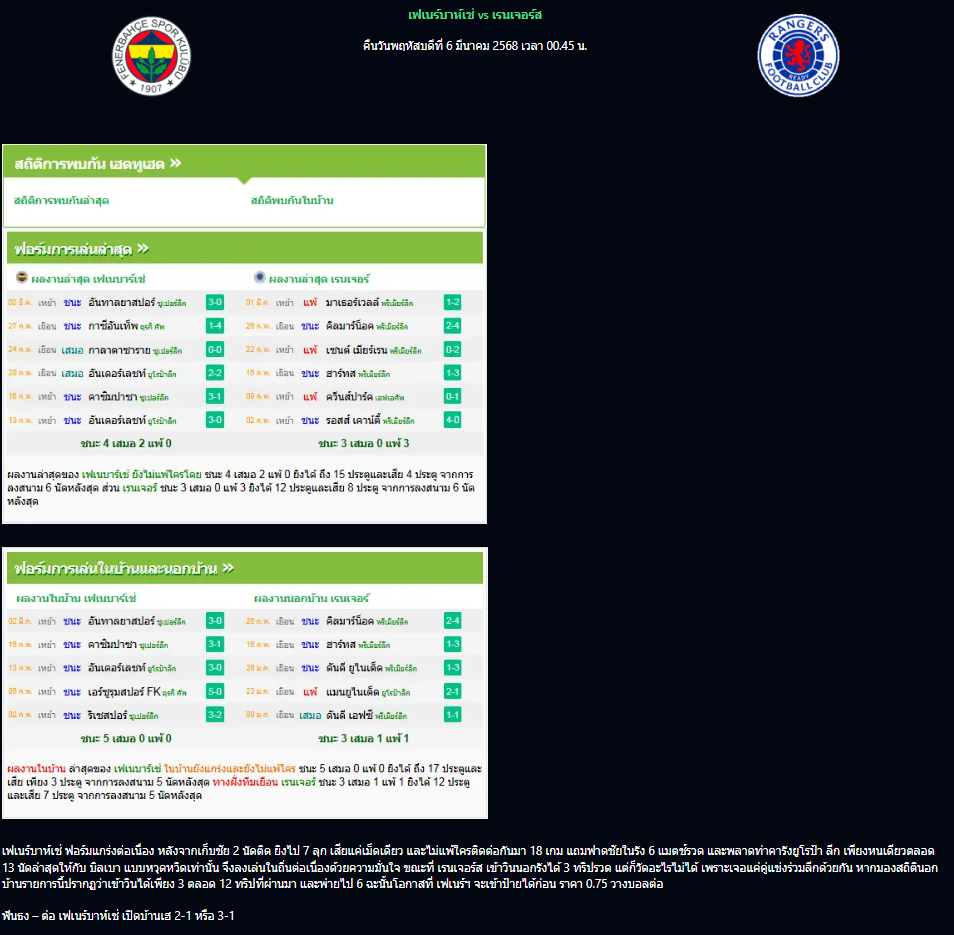Image resolution: width=954 pixels, height=935 pixels.
Task: Click the 0-1 score badge for ควีนส์ปาร์ค
Action: 453,397
